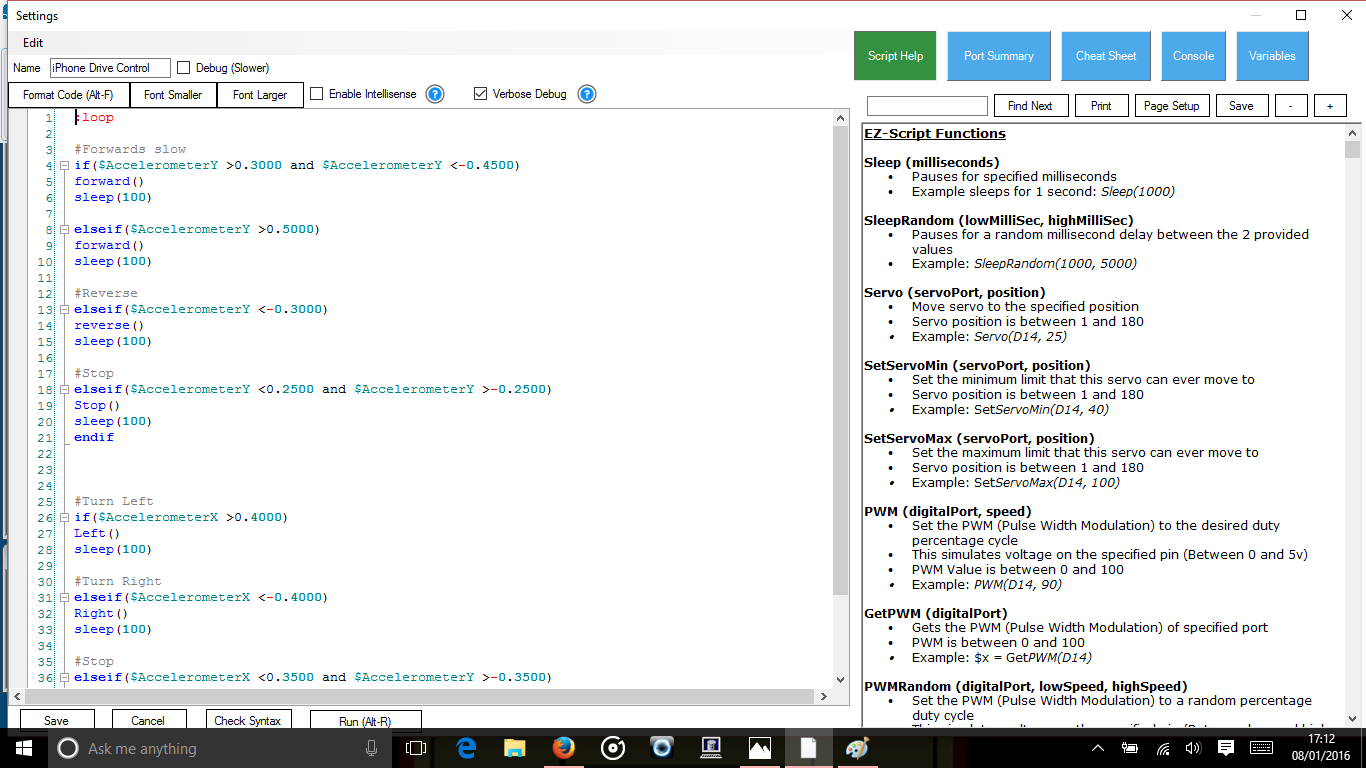Cancel the script settings

(x=148, y=720)
